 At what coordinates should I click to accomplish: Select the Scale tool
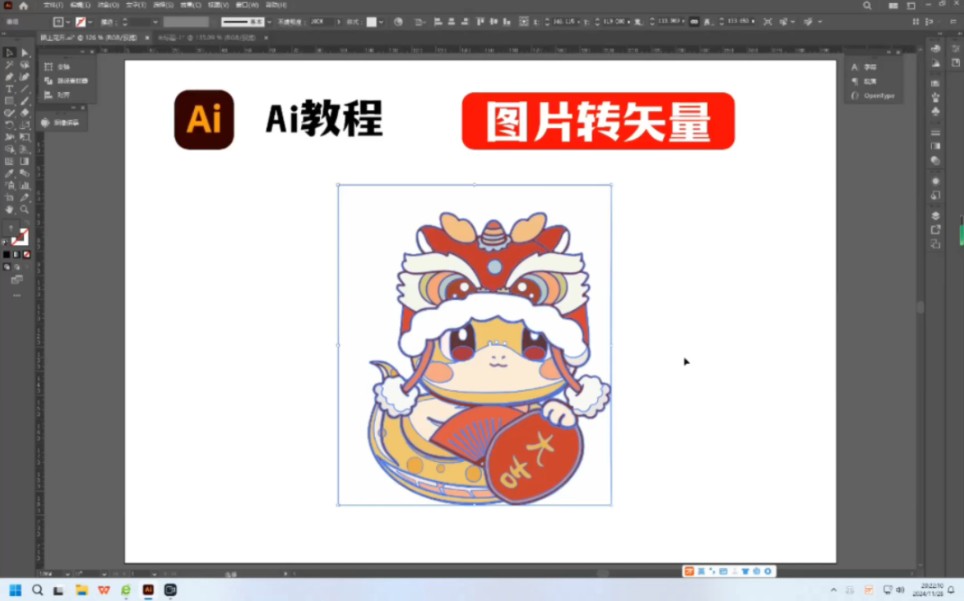point(25,125)
